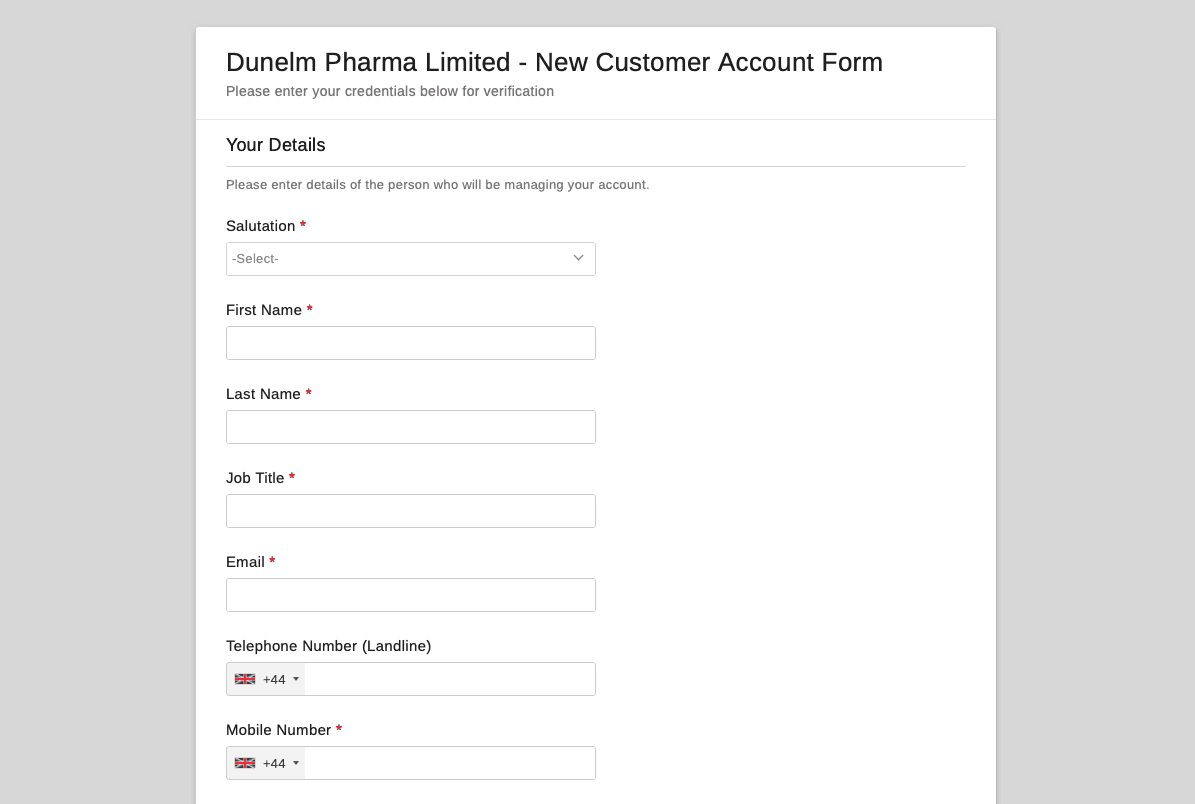This screenshot has width=1195, height=804.
Task: Select the Job Title input box
Action: tap(410, 511)
